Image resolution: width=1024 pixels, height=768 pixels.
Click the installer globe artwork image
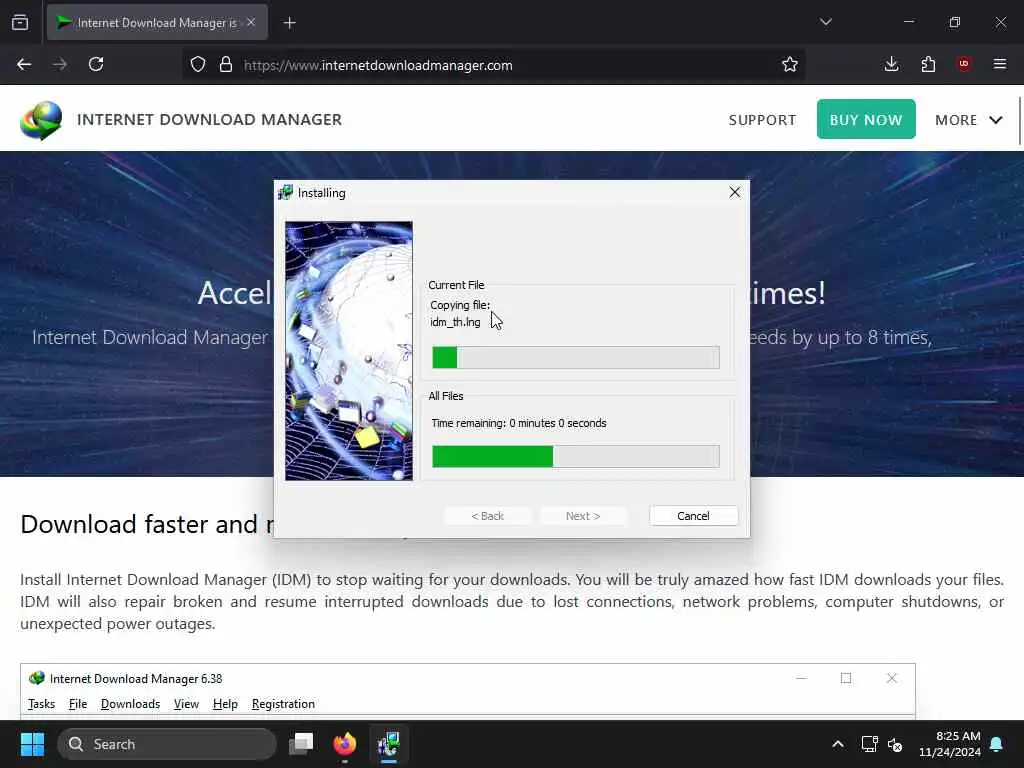coord(349,351)
